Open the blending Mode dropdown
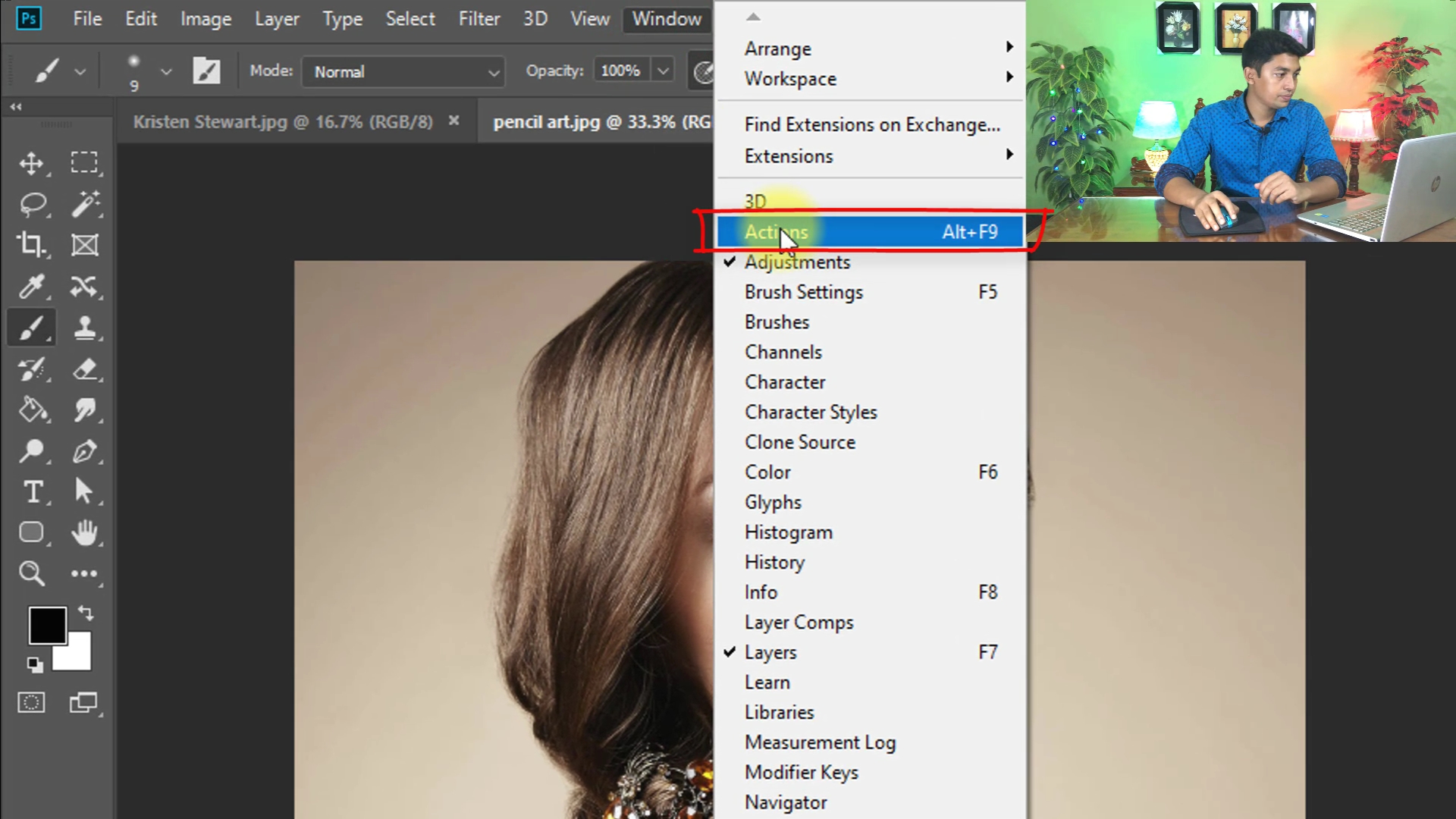The width and height of the screenshot is (1456, 819). click(403, 72)
